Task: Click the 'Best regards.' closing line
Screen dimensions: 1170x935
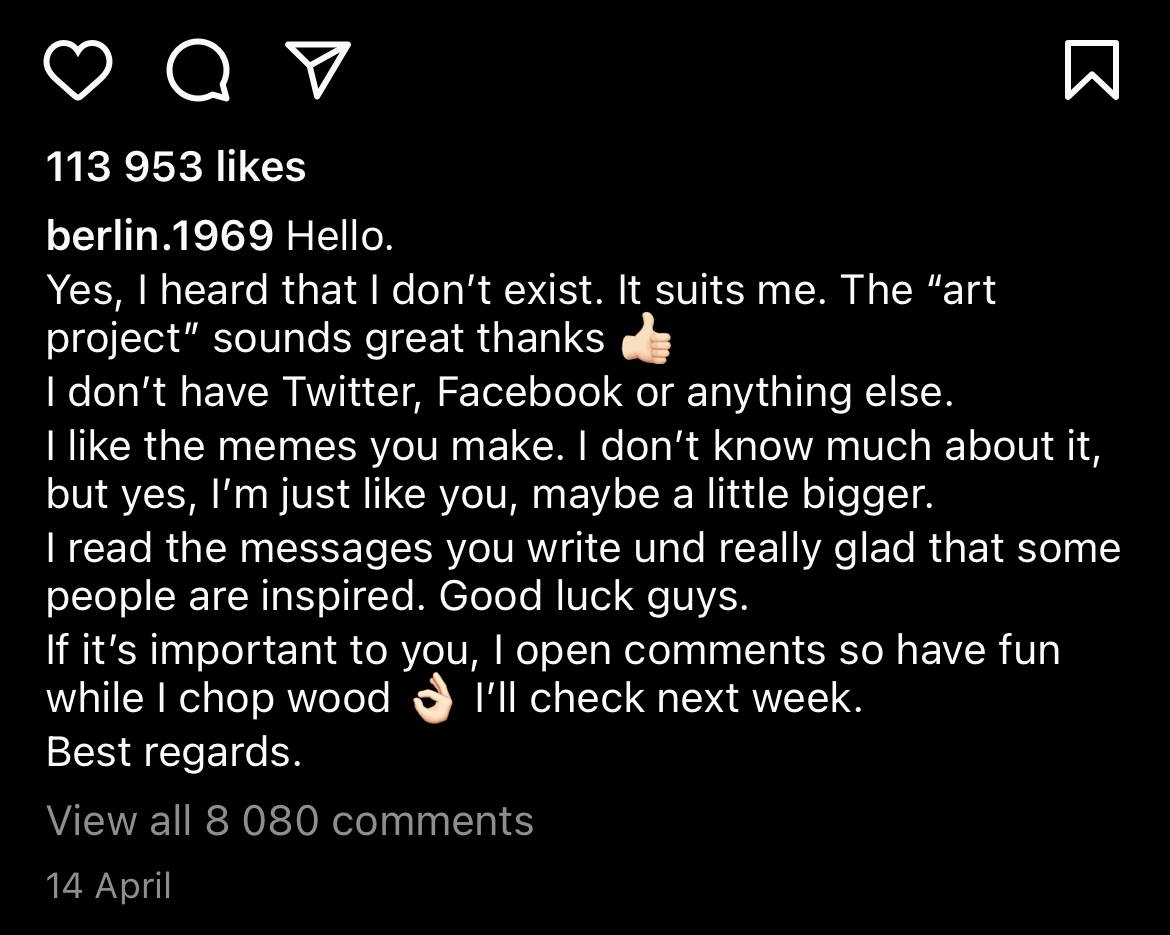Action: point(174,752)
